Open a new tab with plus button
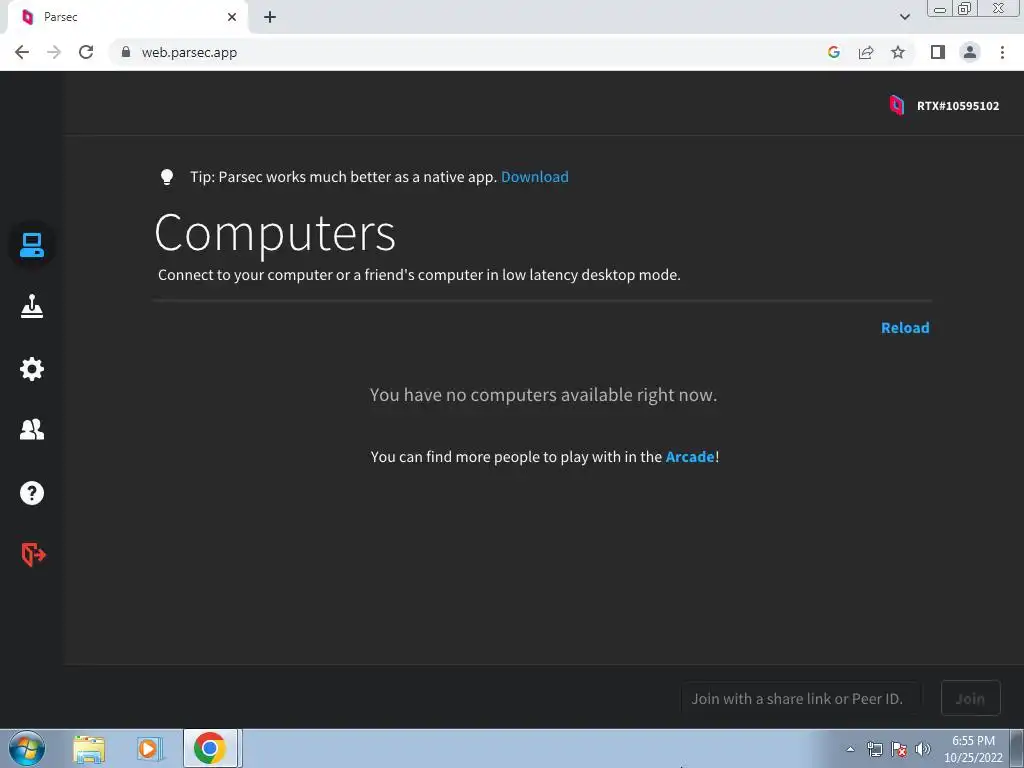This screenshot has height=768, width=1024. (270, 17)
